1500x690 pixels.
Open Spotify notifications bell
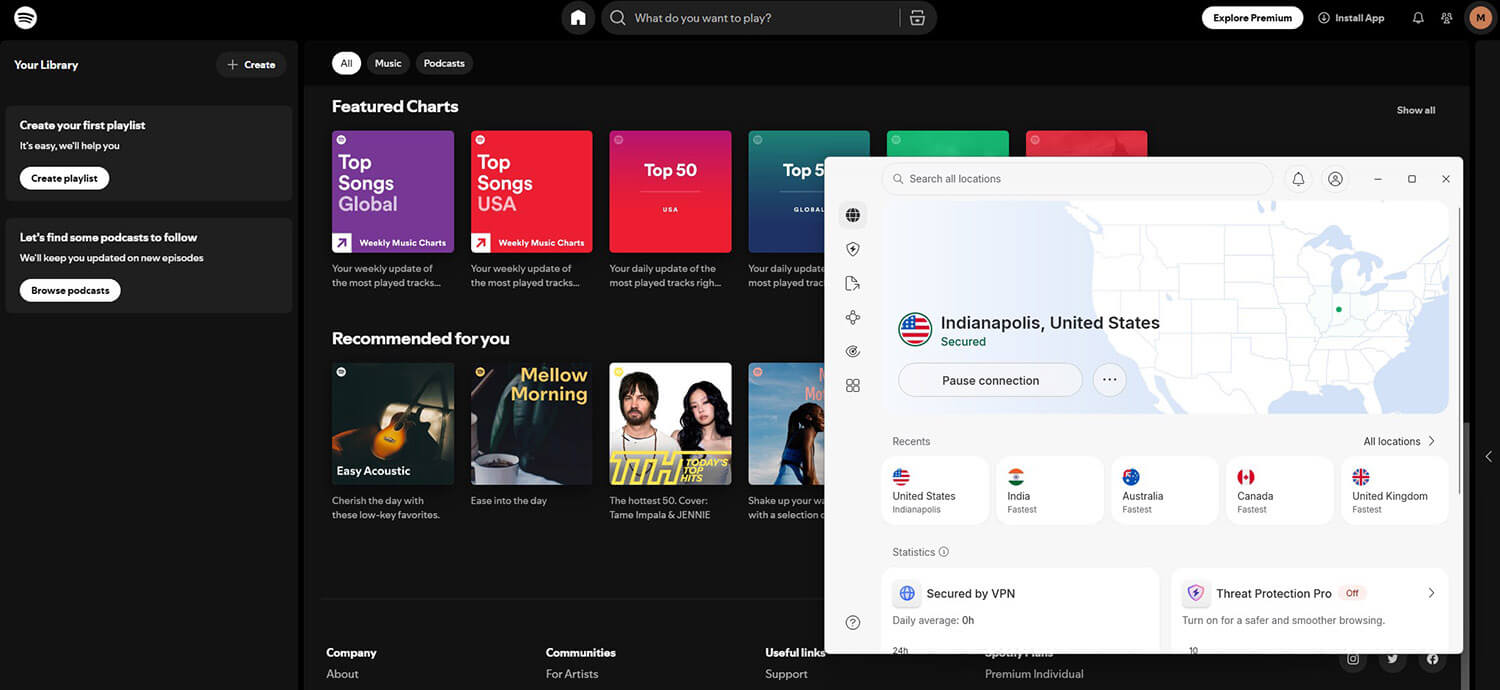point(1418,18)
